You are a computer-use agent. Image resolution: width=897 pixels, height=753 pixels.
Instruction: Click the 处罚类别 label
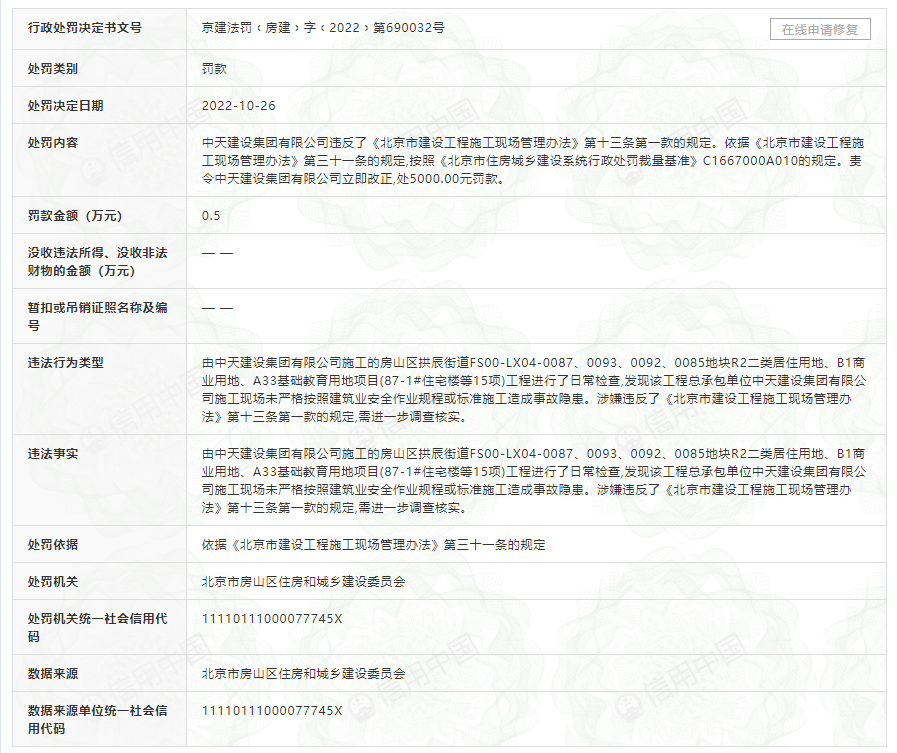click(53, 69)
